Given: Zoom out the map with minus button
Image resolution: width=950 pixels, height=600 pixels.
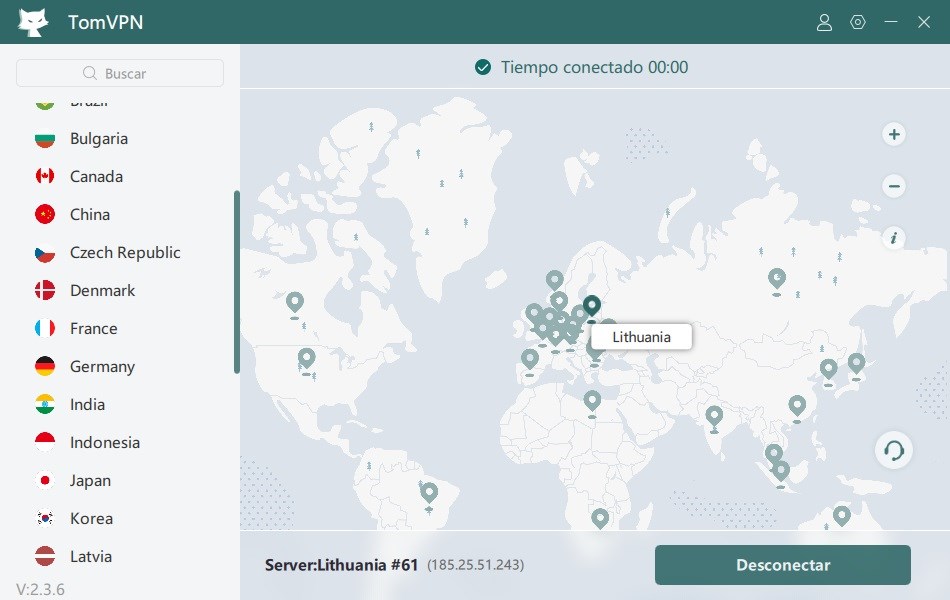Looking at the screenshot, I should click(894, 186).
